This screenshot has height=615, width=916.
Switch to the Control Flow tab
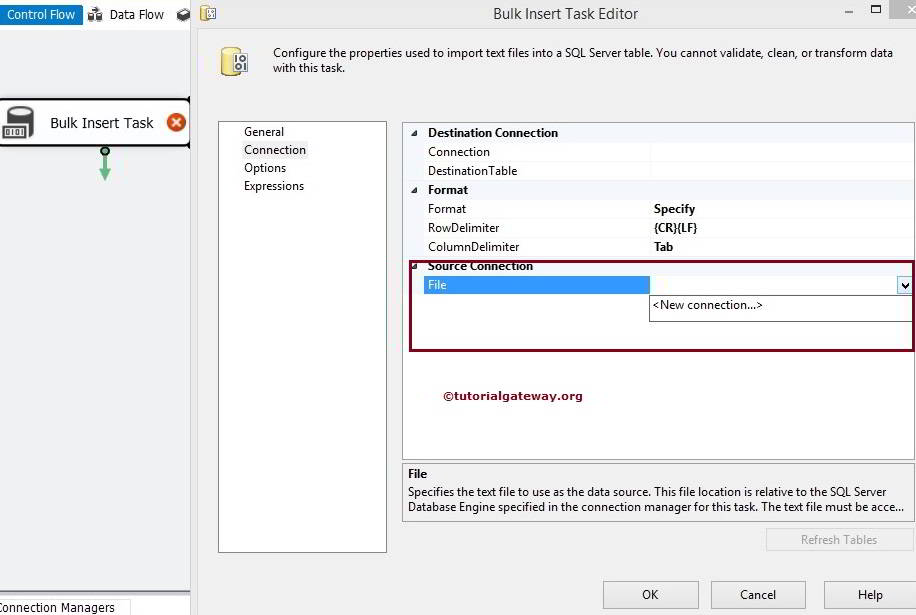tap(41, 14)
